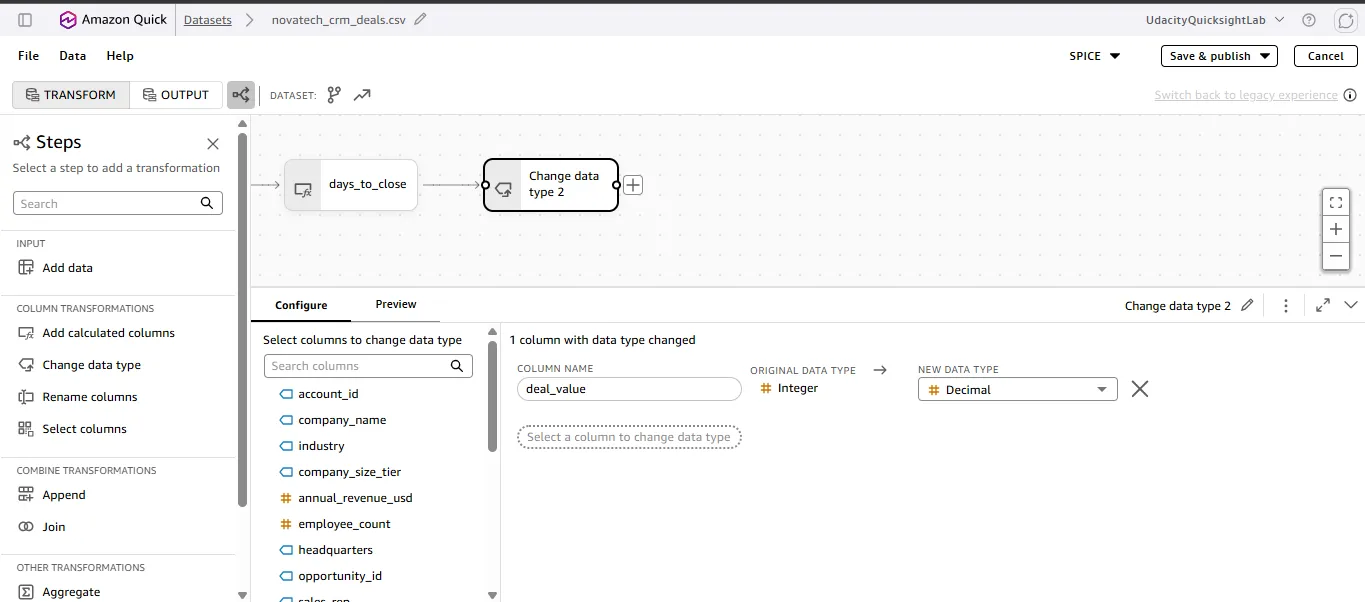This screenshot has width=1365, height=602.
Task: Click the plus icon after Change data type 2 node
Action: (x=633, y=185)
